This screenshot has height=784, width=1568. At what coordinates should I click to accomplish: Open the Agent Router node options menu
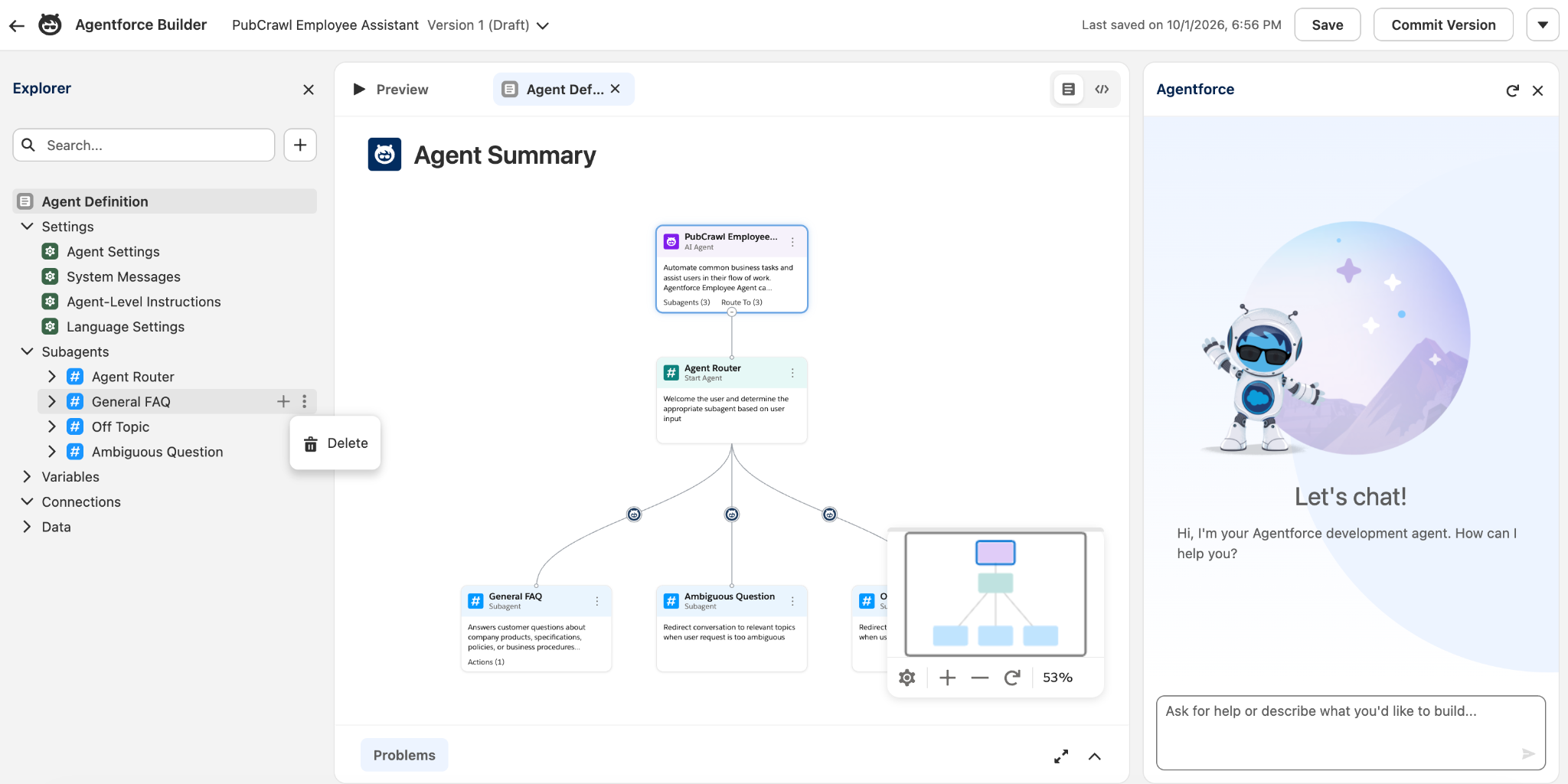point(792,373)
